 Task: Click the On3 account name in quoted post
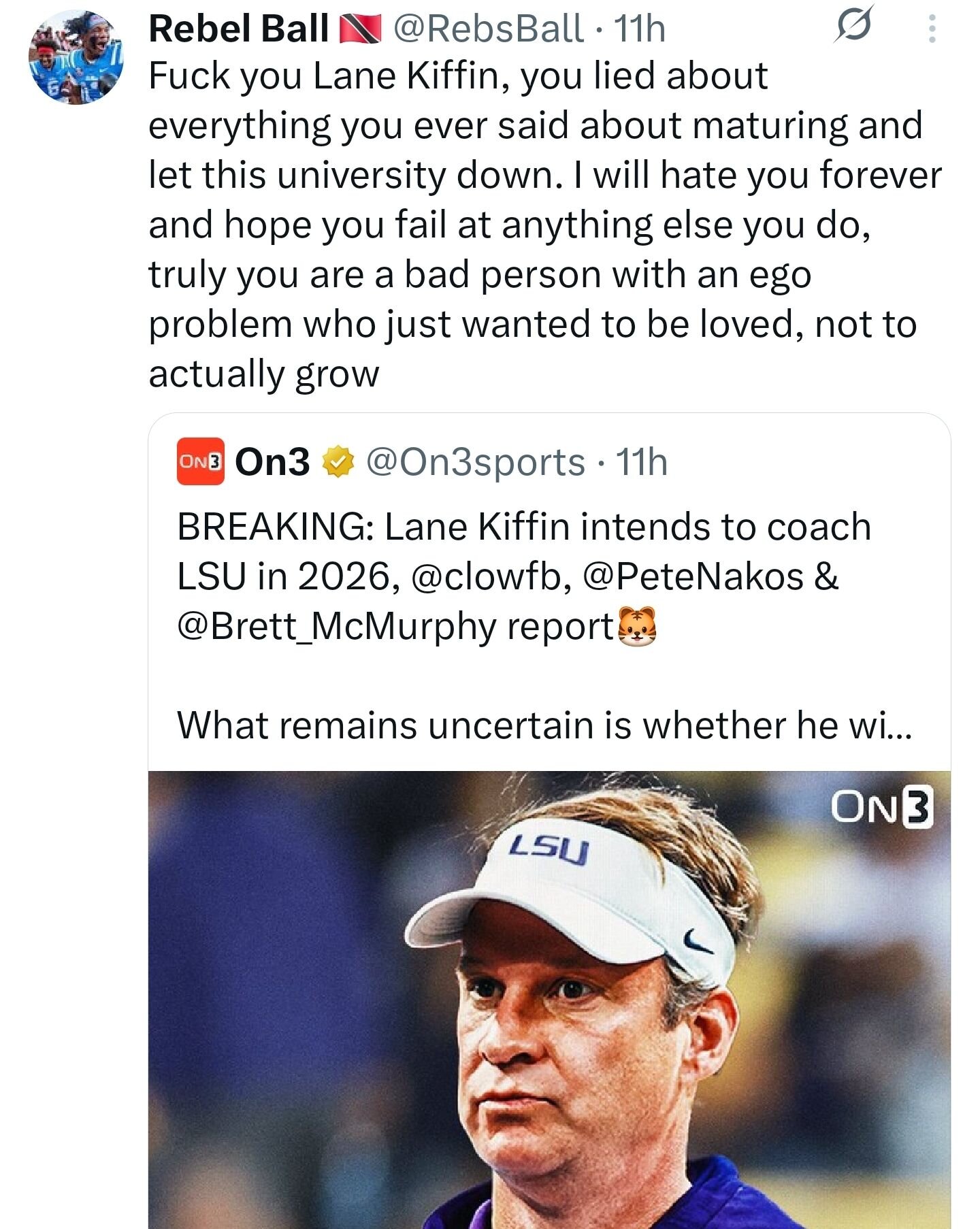[x=272, y=462]
